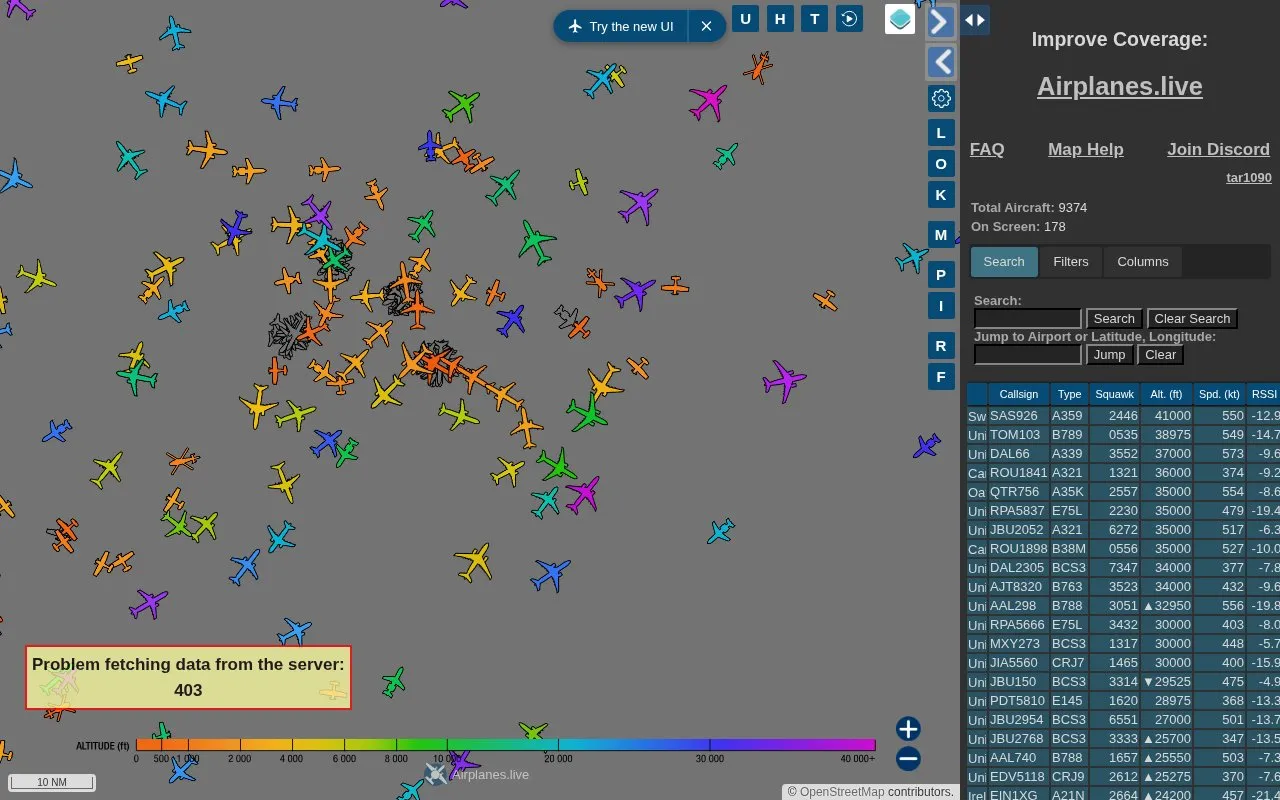Open the map layers selector icon

pos(900,19)
